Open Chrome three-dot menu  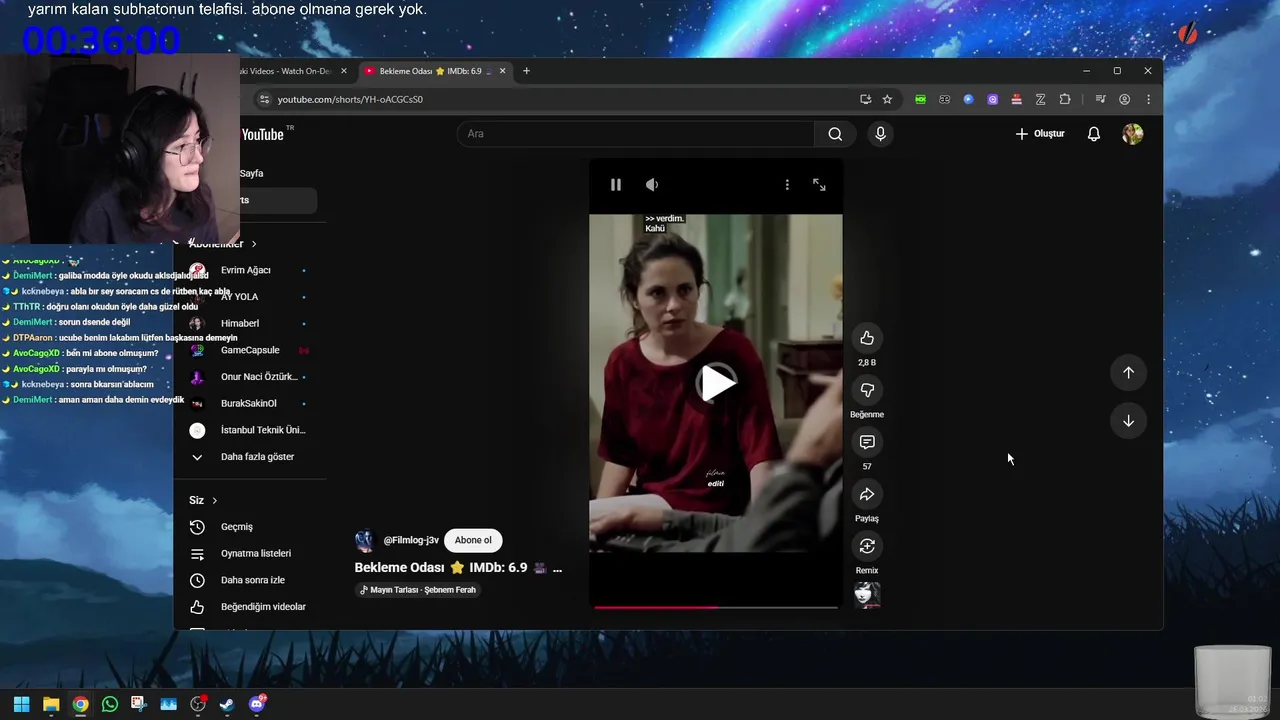(1148, 99)
